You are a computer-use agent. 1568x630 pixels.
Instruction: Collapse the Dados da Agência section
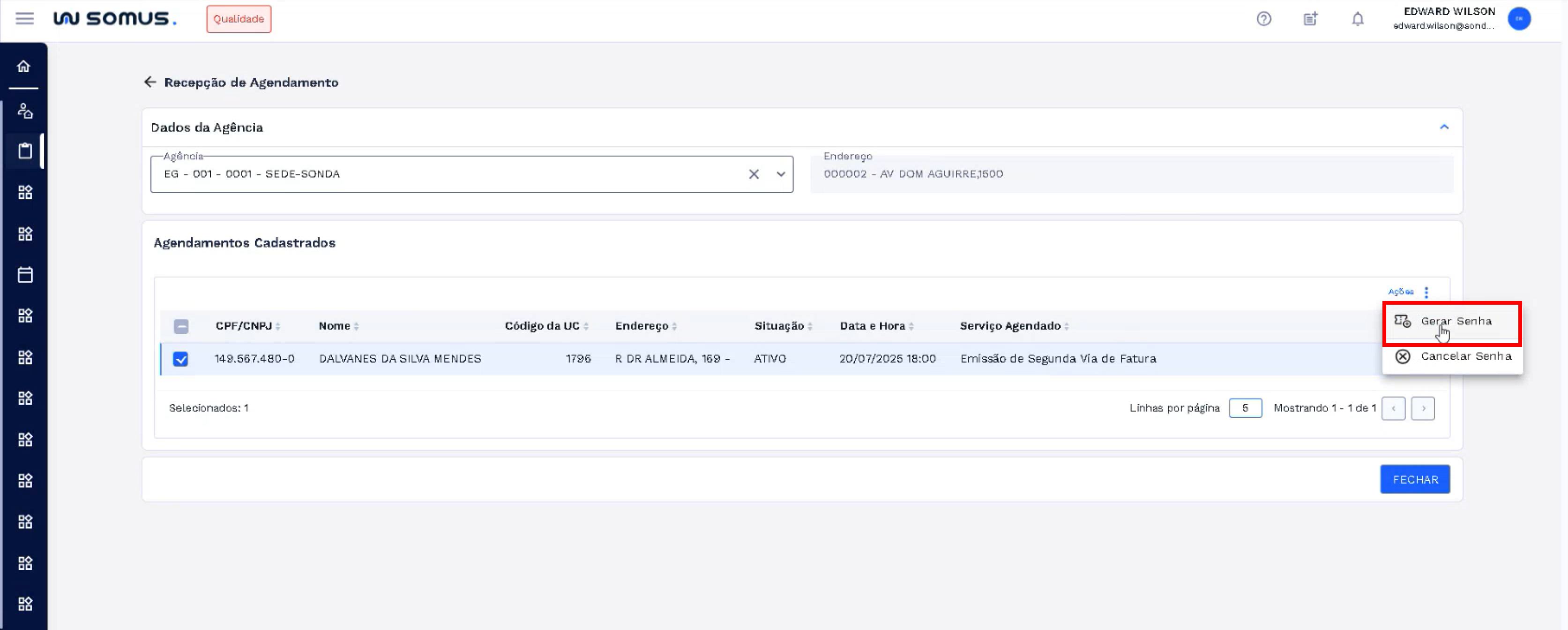coord(1444,127)
